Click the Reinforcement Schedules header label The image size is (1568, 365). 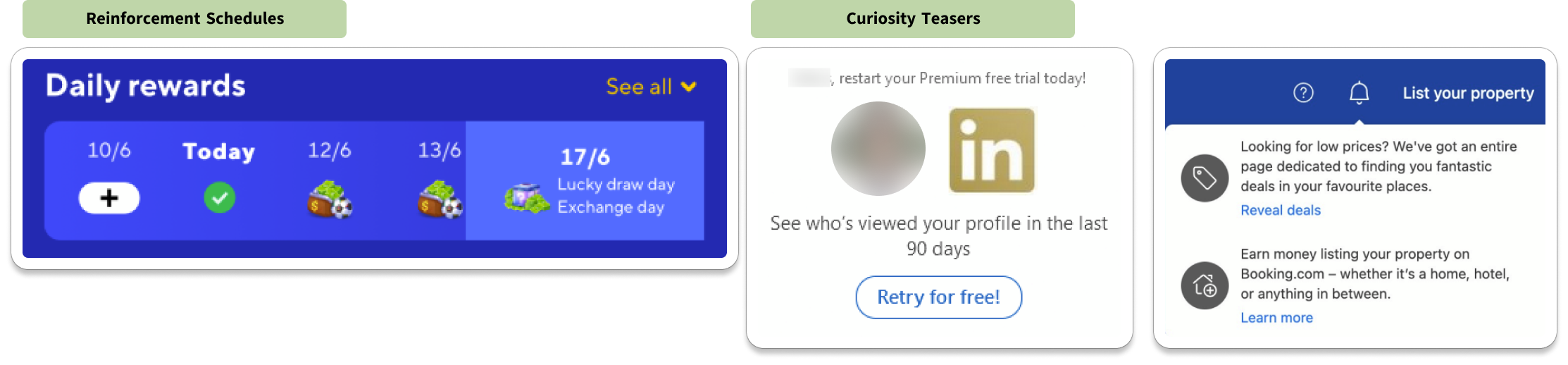click(x=185, y=18)
